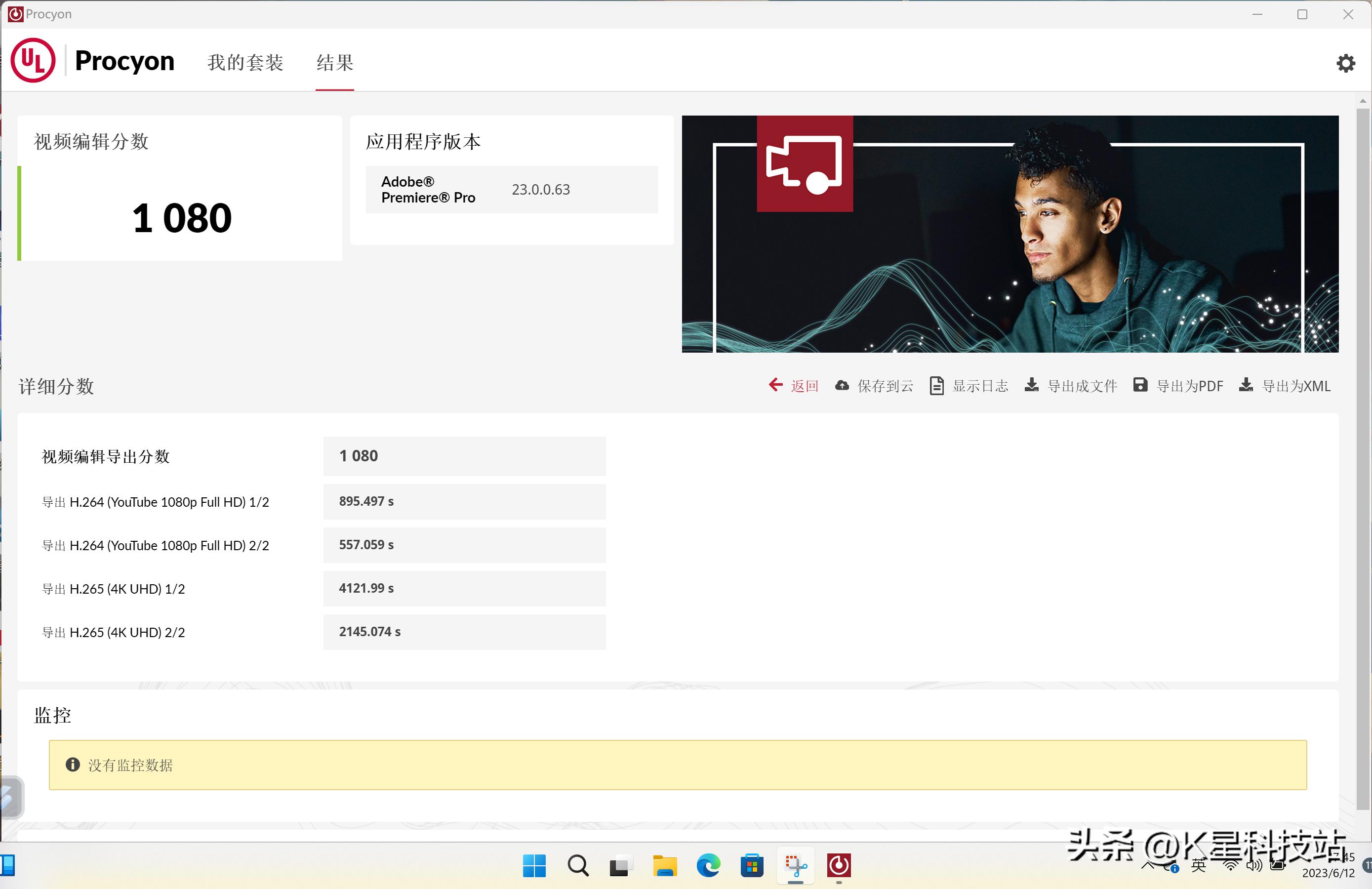The image size is (1372, 889).
Task: Open the taskbar search icon
Action: [578, 865]
